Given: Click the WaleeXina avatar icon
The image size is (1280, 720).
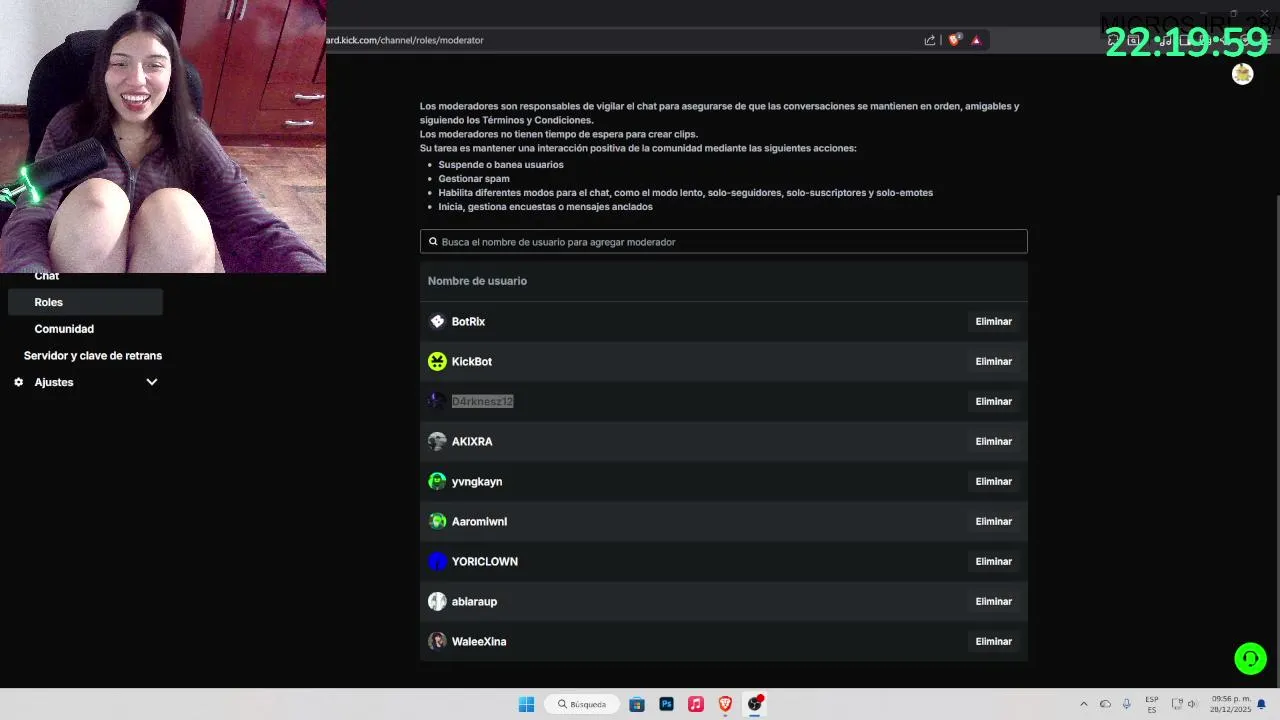Looking at the screenshot, I should click(x=437, y=641).
